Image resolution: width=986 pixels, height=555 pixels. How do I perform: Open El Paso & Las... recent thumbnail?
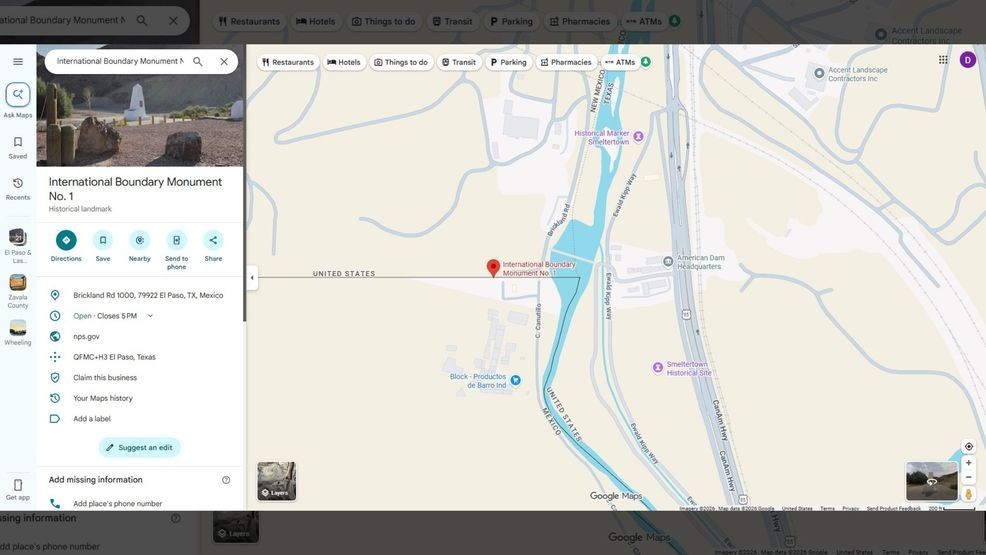pos(18,246)
